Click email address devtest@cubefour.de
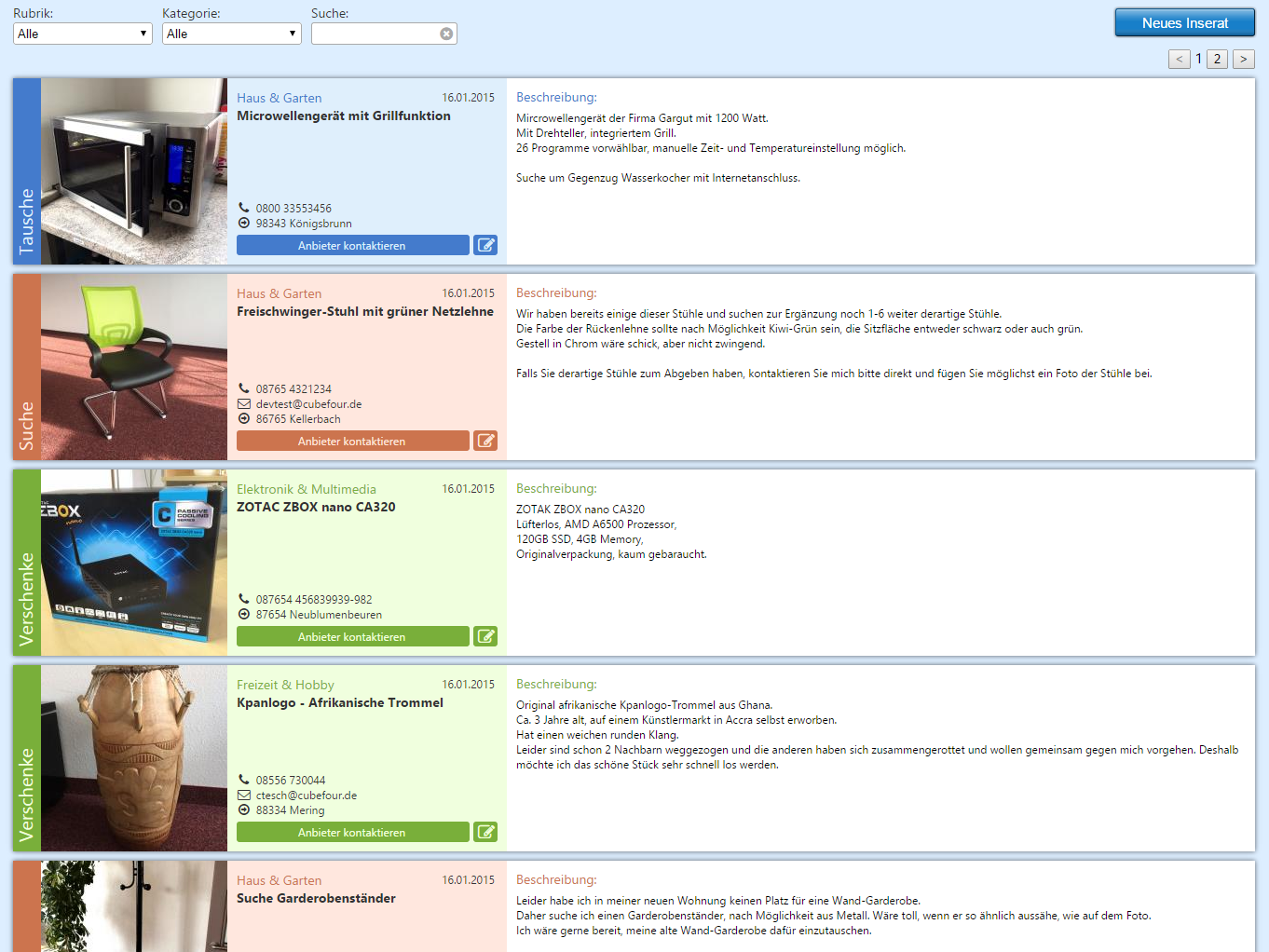This screenshot has height=952, width=1269. pos(308,404)
